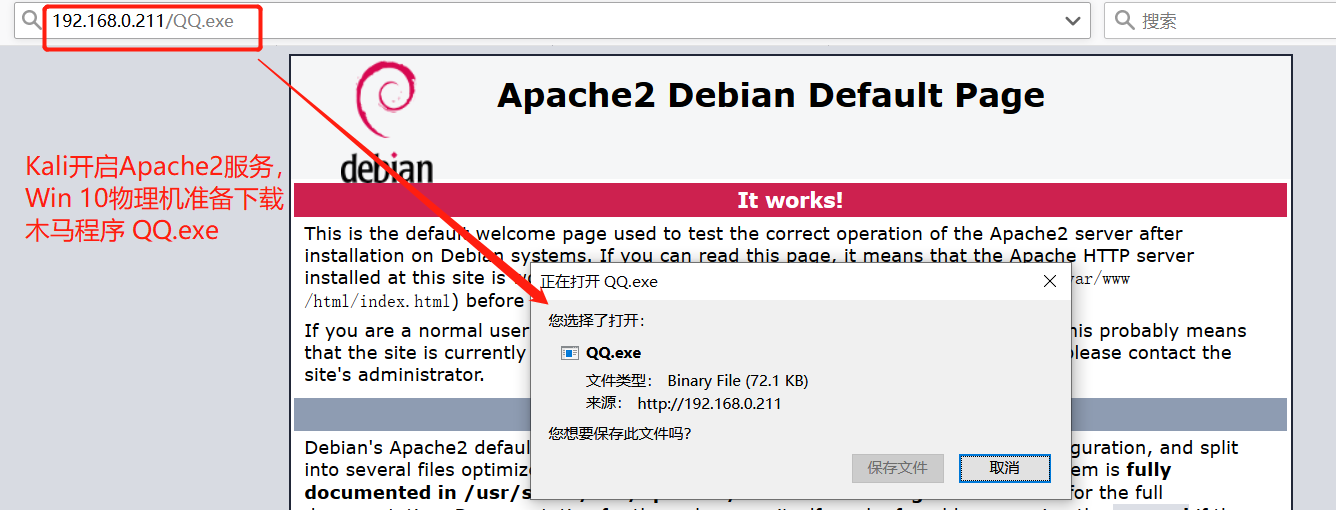Image resolution: width=1336 pixels, height=510 pixels.
Task: Click the 您想要保存此文件吗? prompt text
Action: [x=620, y=433]
